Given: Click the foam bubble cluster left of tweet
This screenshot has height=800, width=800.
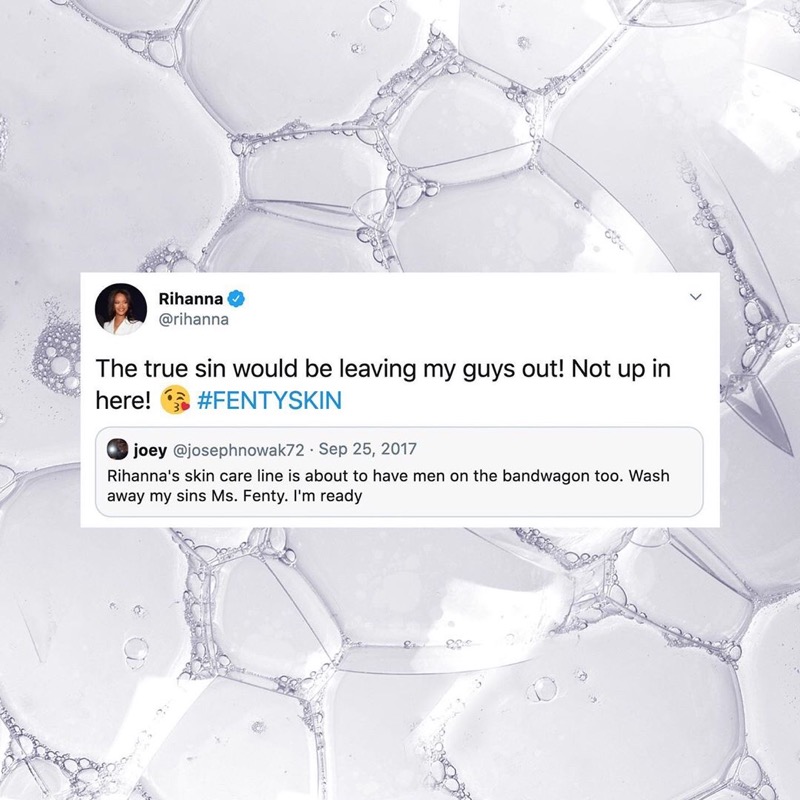Looking at the screenshot, I should tap(57, 352).
